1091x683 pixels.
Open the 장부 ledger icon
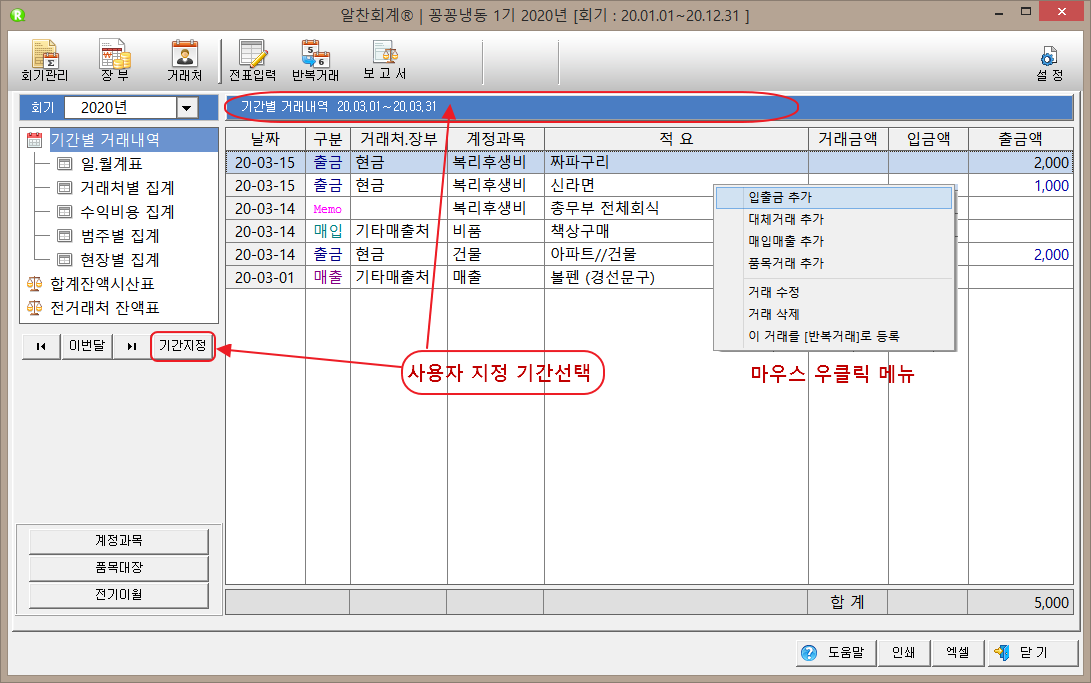115,61
